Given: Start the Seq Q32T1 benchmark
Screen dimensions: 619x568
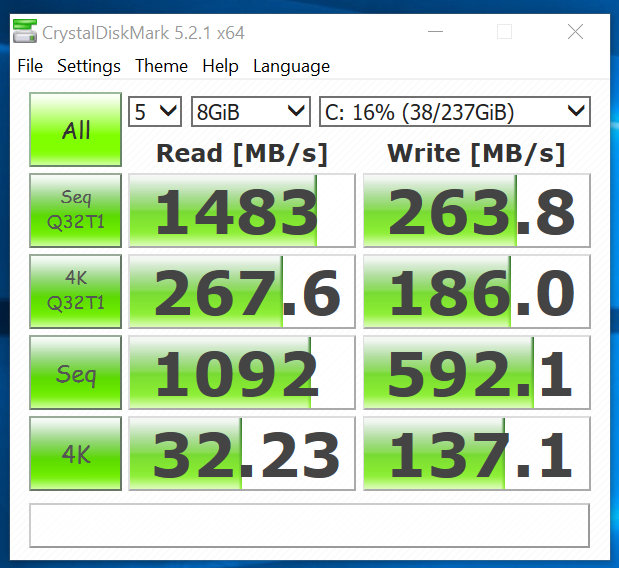Looking at the screenshot, I should point(75,210).
